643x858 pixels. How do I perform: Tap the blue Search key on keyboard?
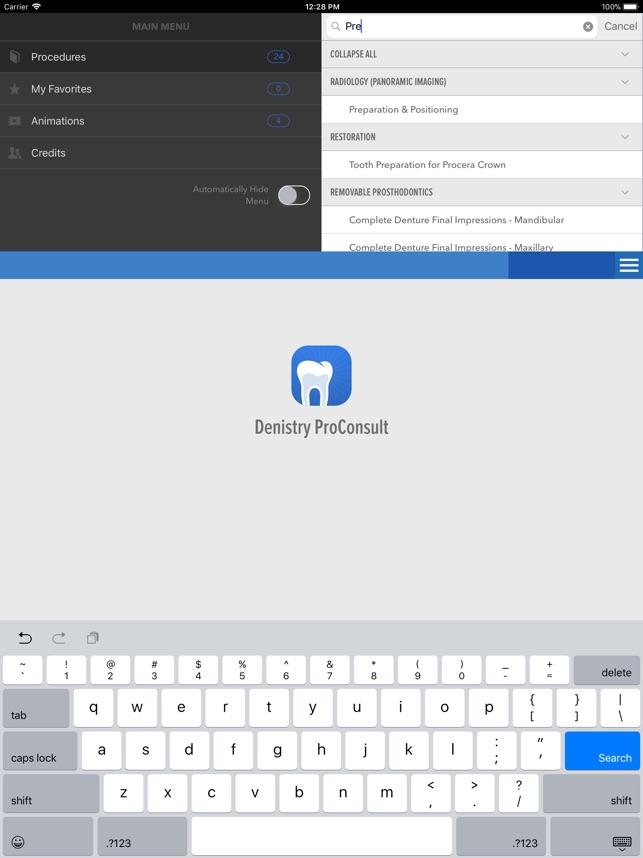pos(602,751)
